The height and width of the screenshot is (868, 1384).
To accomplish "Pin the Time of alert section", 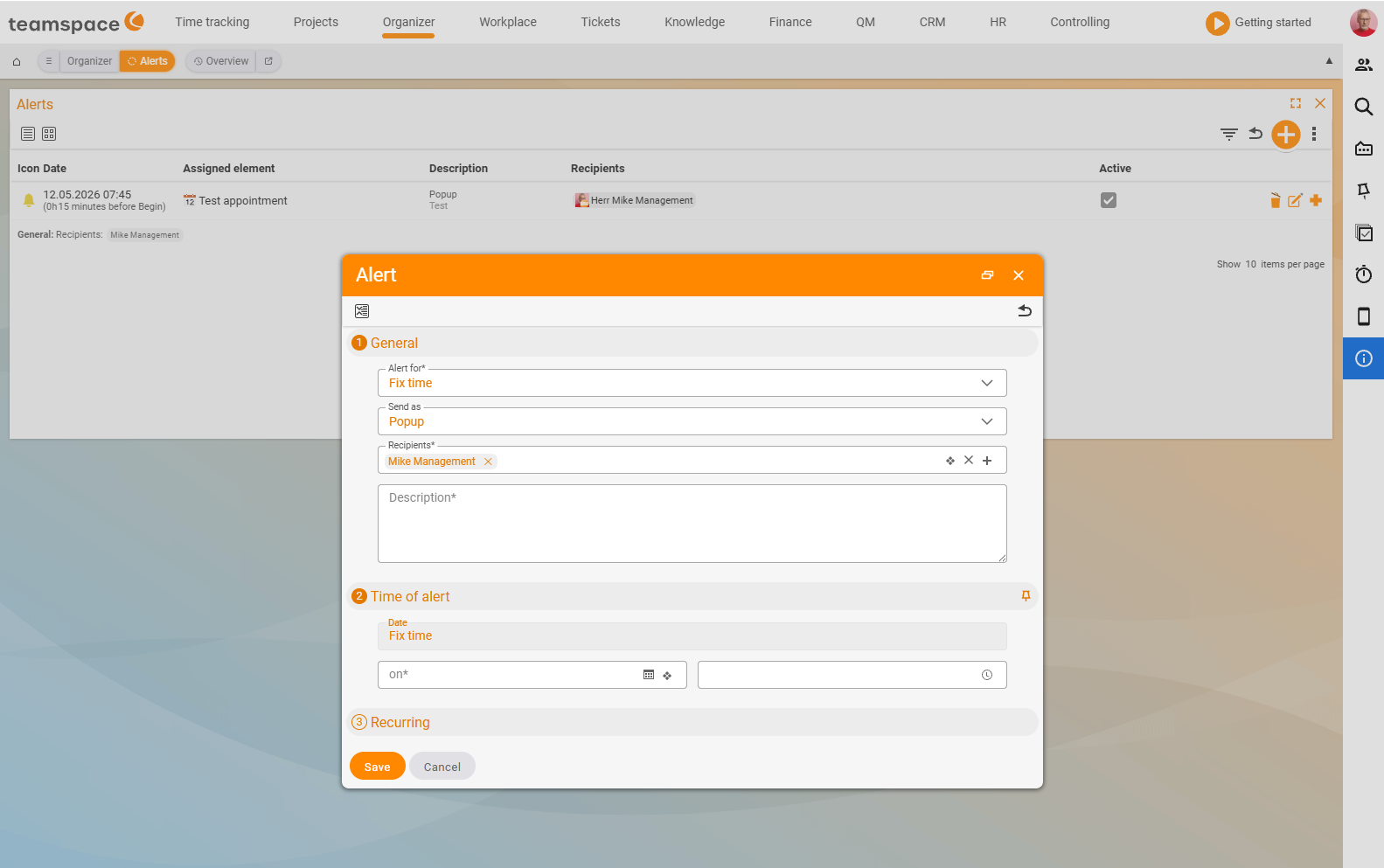I will tap(1026, 596).
